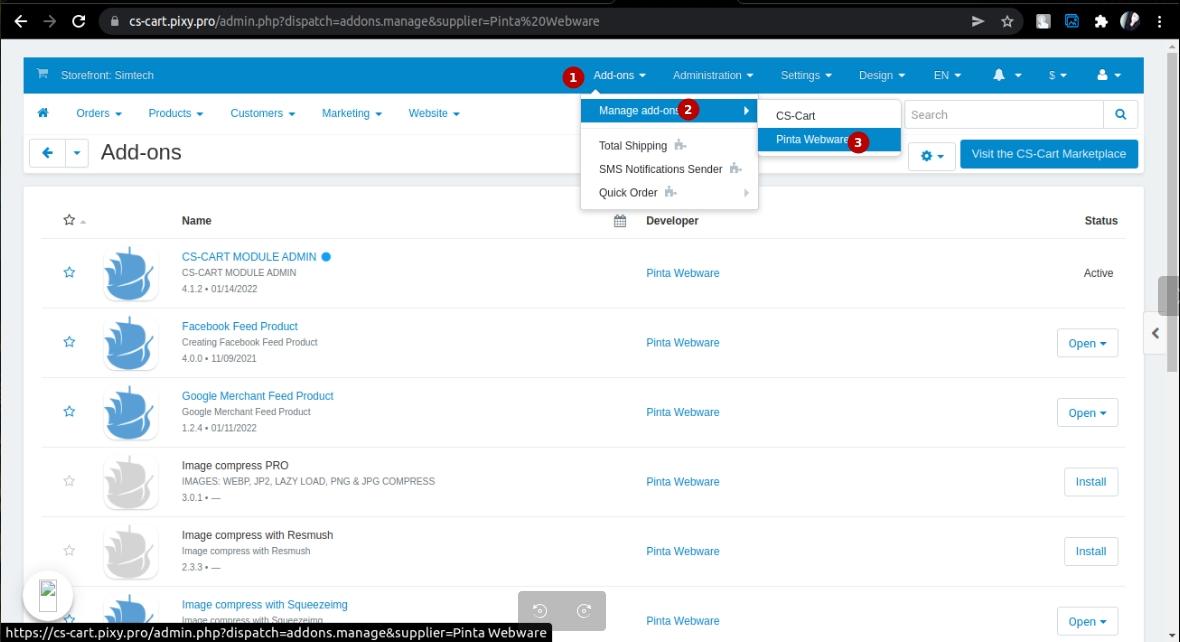Sort add-ons by Name column header
Screen dimensions: 1180x642
[x=196, y=221]
